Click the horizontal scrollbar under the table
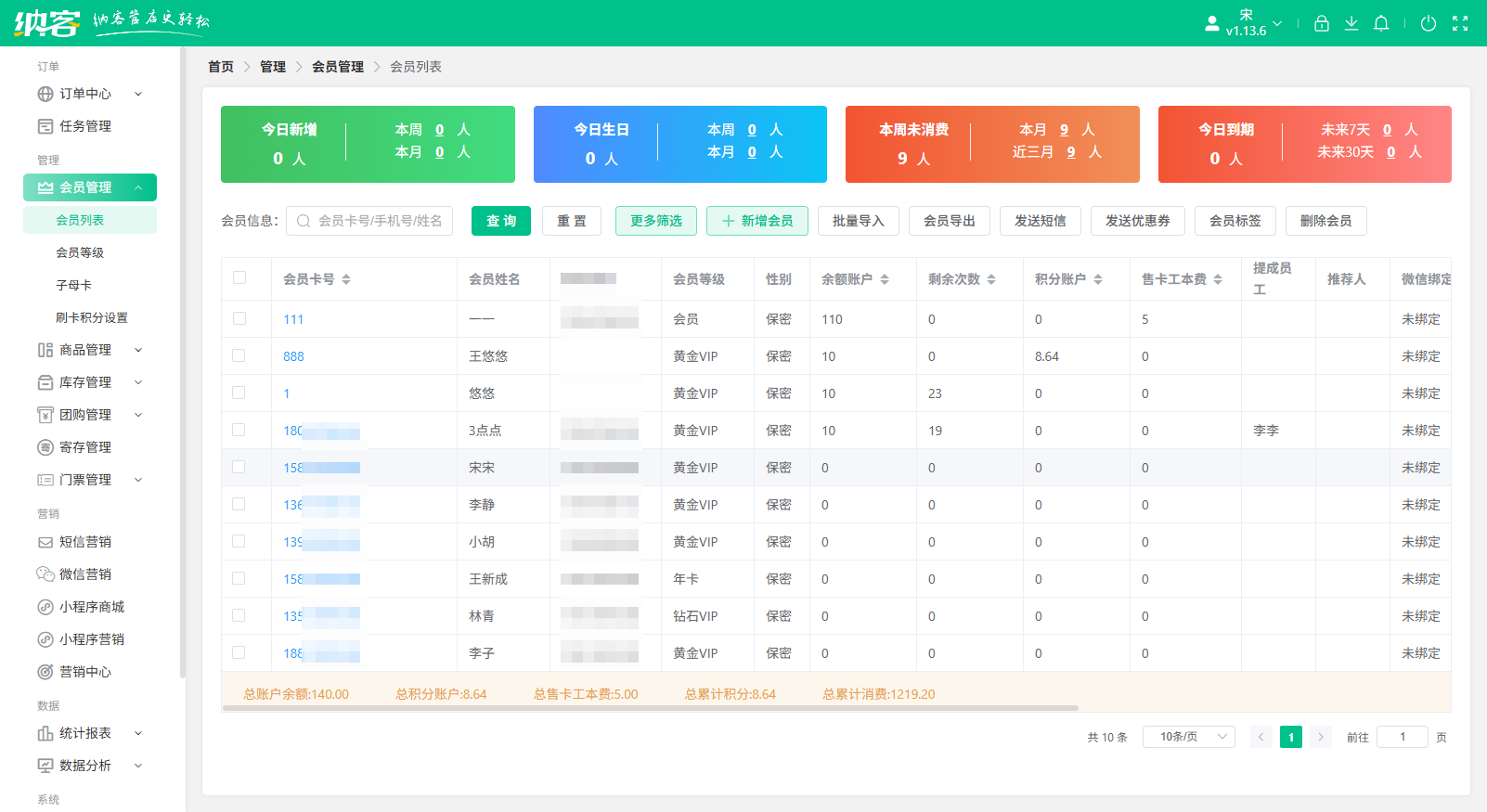The width and height of the screenshot is (1487, 812). pos(650,708)
